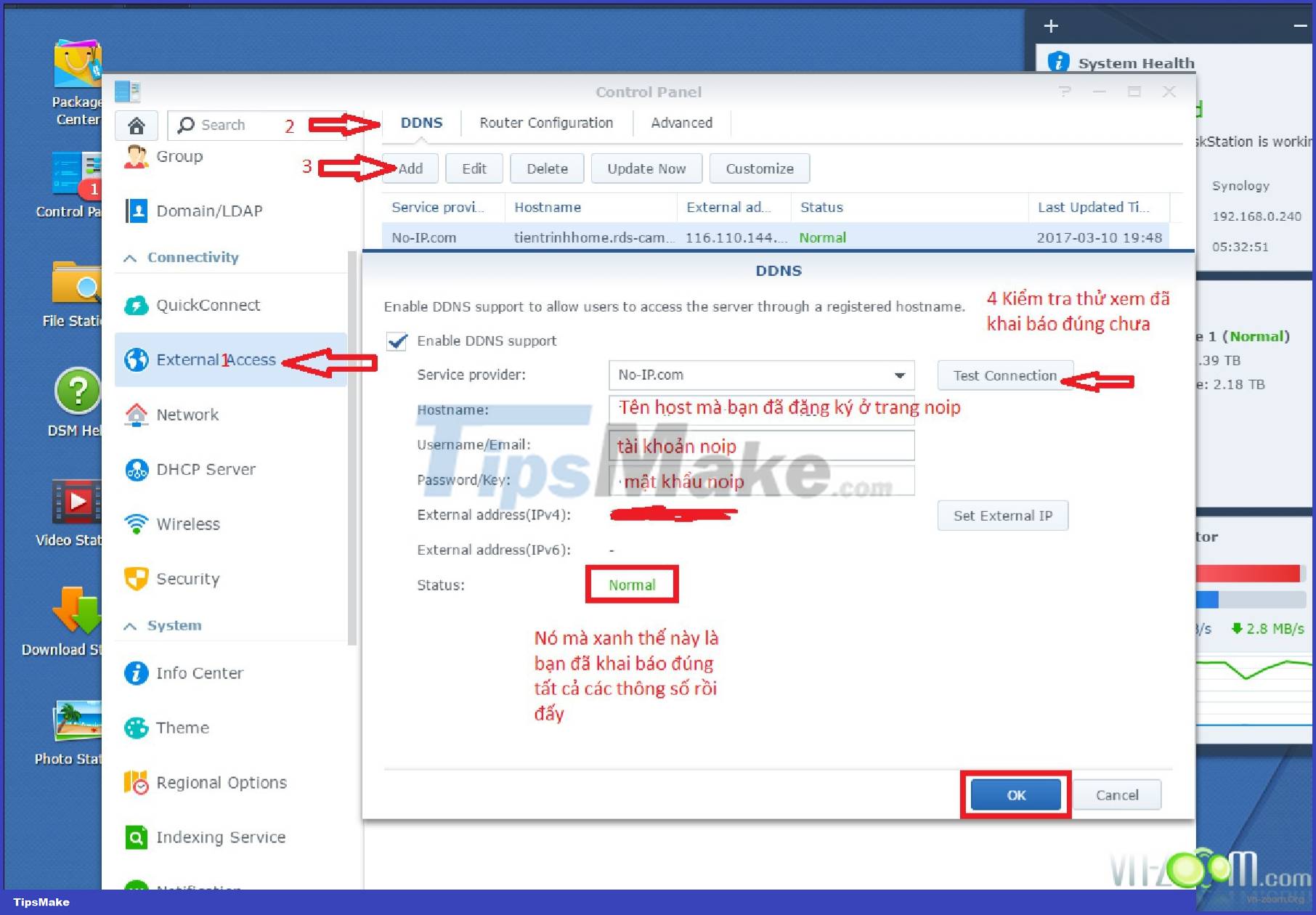
Task: Uncheck Enable DDNS support
Action: 397,341
